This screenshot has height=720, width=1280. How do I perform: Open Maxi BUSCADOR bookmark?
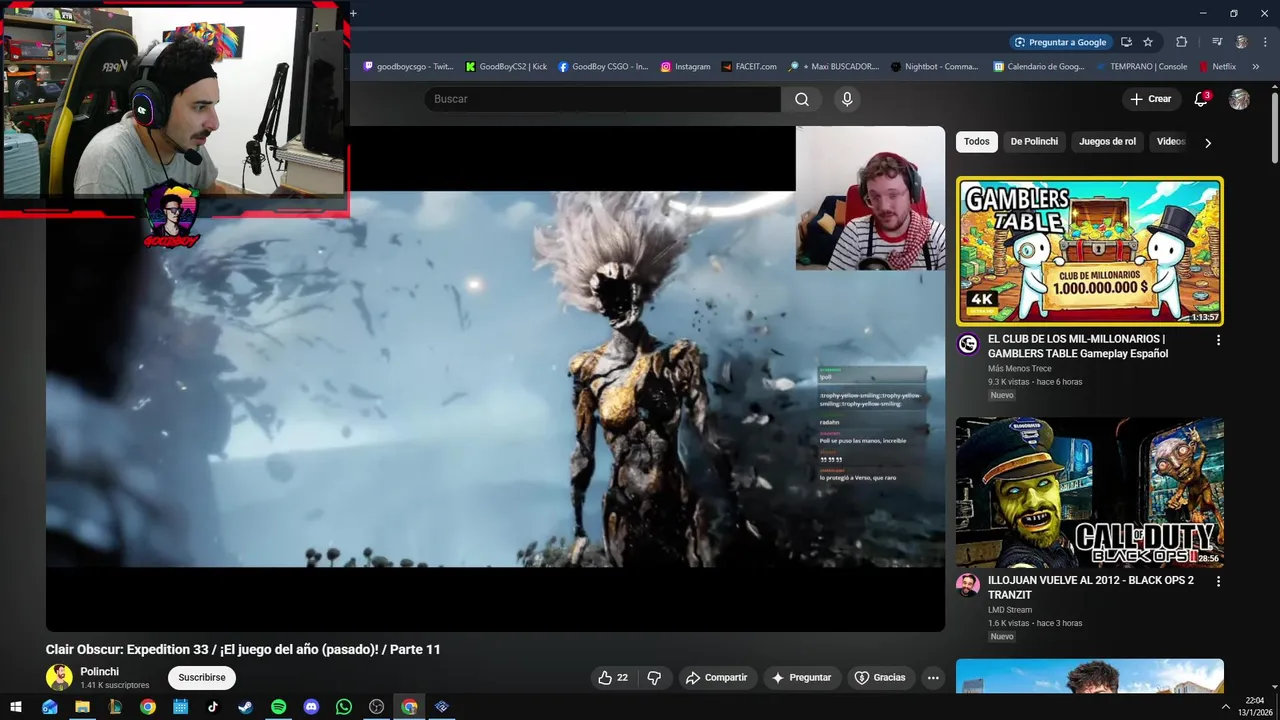tap(834, 67)
